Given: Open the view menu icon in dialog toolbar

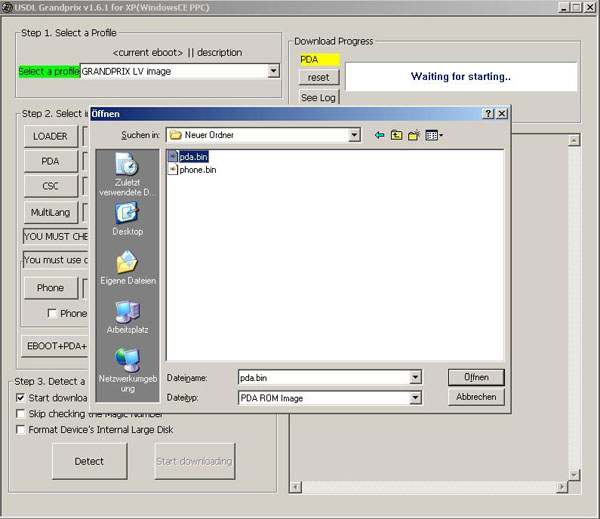Looking at the screenshot, I should (433, 135).
